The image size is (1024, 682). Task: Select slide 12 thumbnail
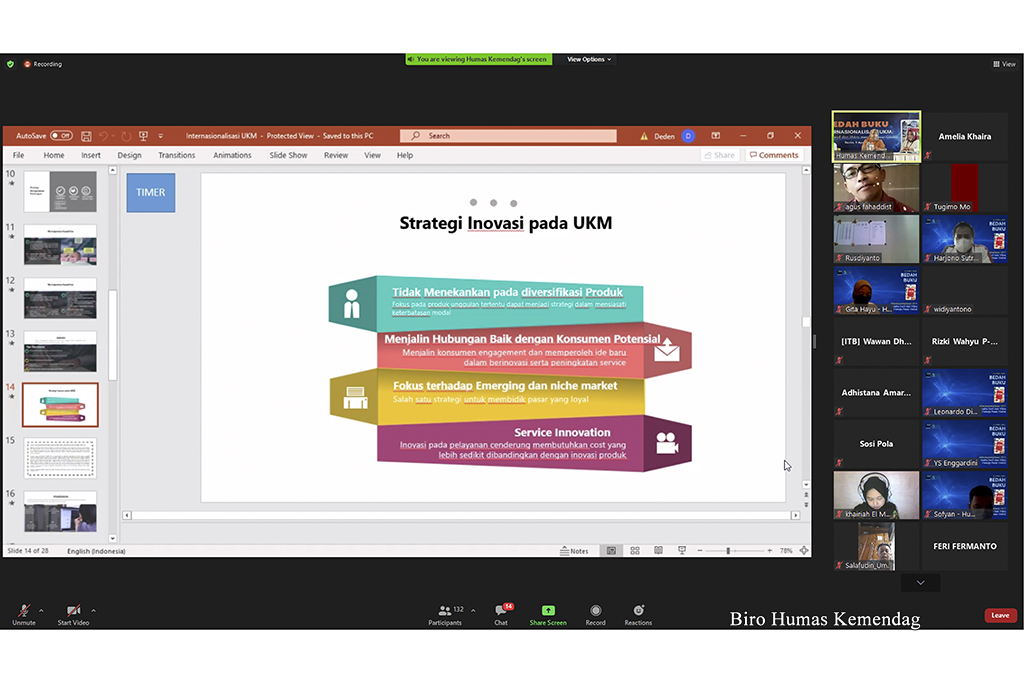pyautogui.click(x=60, y=299)
